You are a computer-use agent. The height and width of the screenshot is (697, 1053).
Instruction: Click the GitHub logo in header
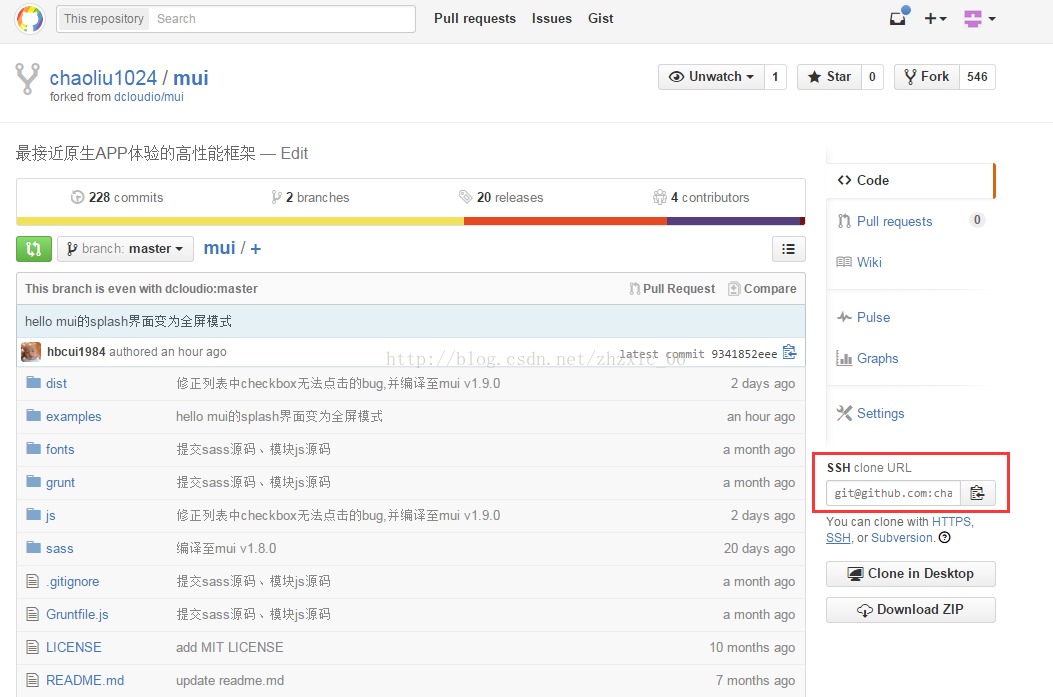[x=30, y=19]
